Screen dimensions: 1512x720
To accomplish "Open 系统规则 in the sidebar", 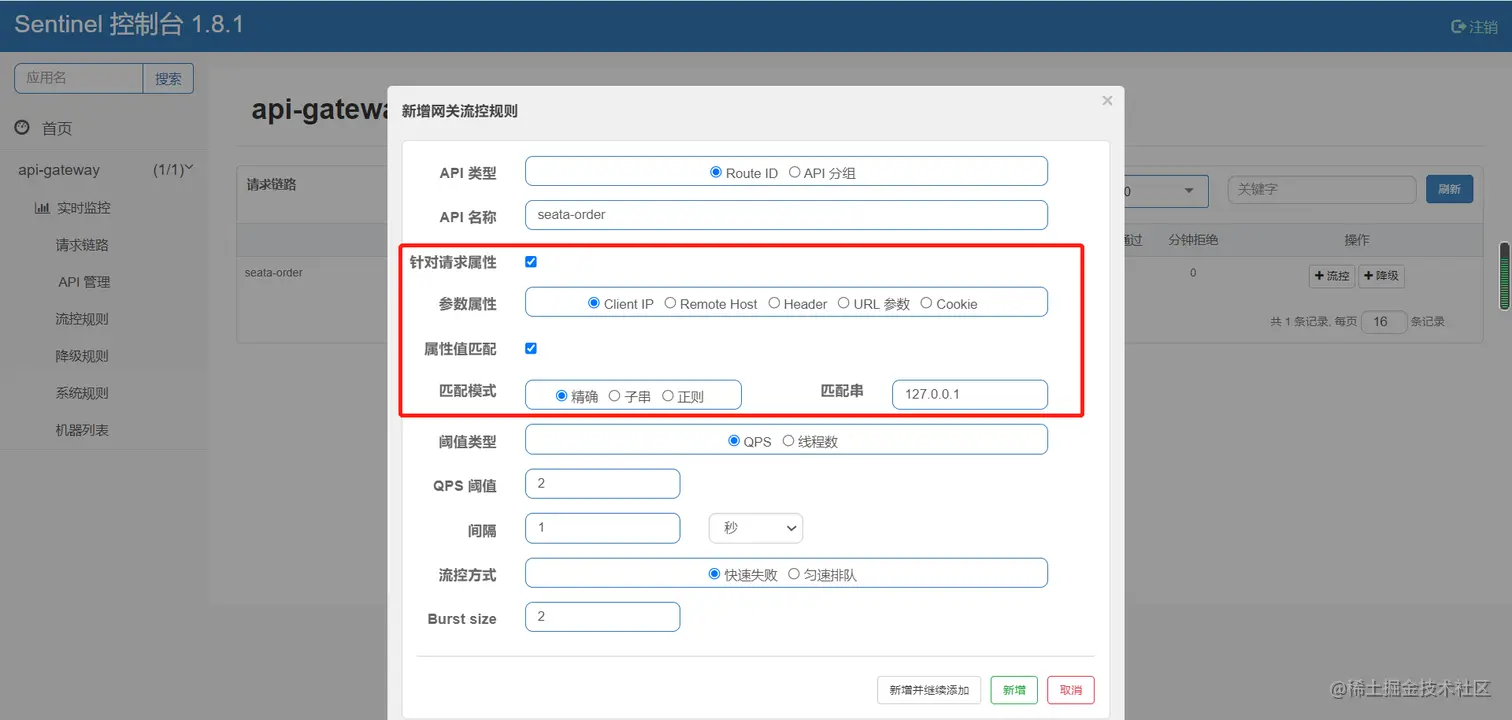I will coord(82,393).
